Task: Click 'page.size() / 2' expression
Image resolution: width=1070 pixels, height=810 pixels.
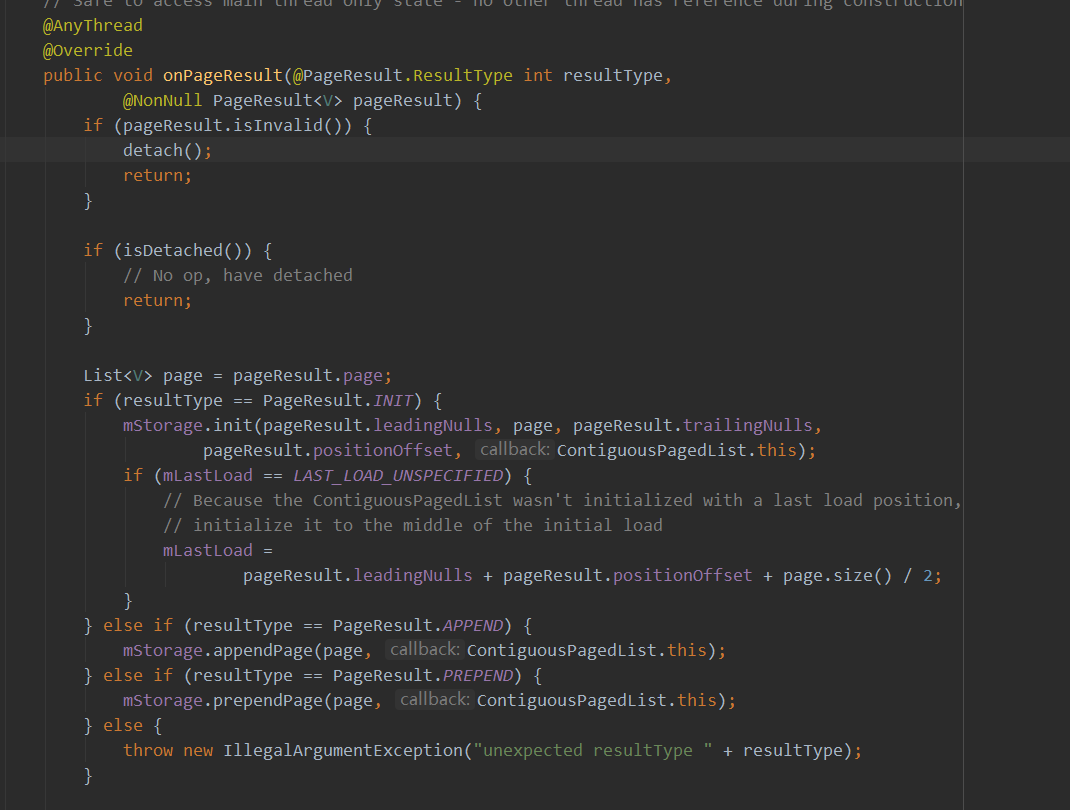Action: (x=858, y=576)
